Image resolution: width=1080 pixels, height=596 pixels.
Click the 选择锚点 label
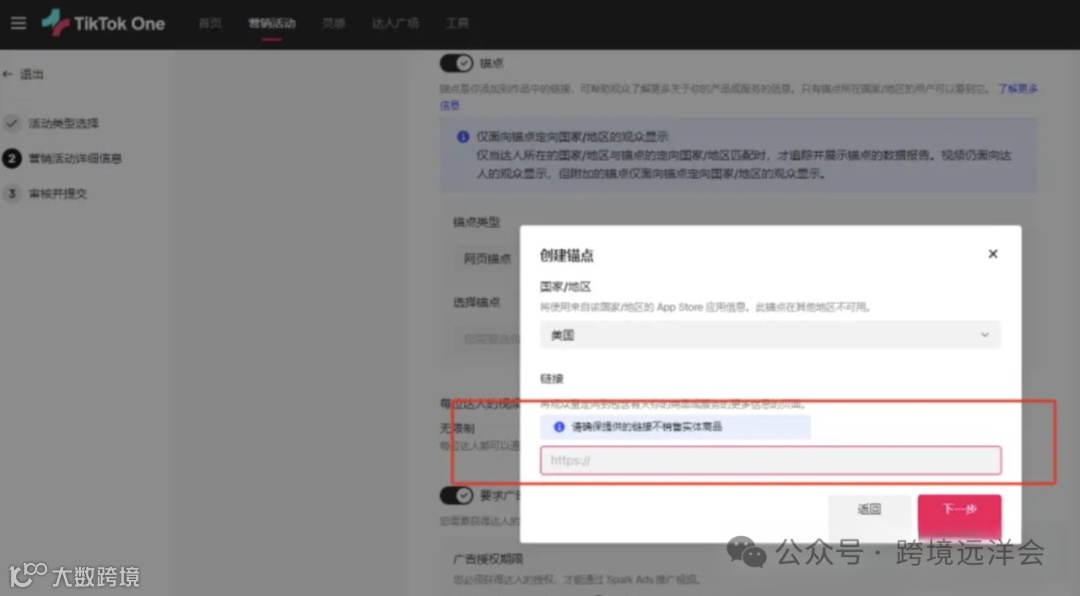pyautogui.click(x=476, y=302)
